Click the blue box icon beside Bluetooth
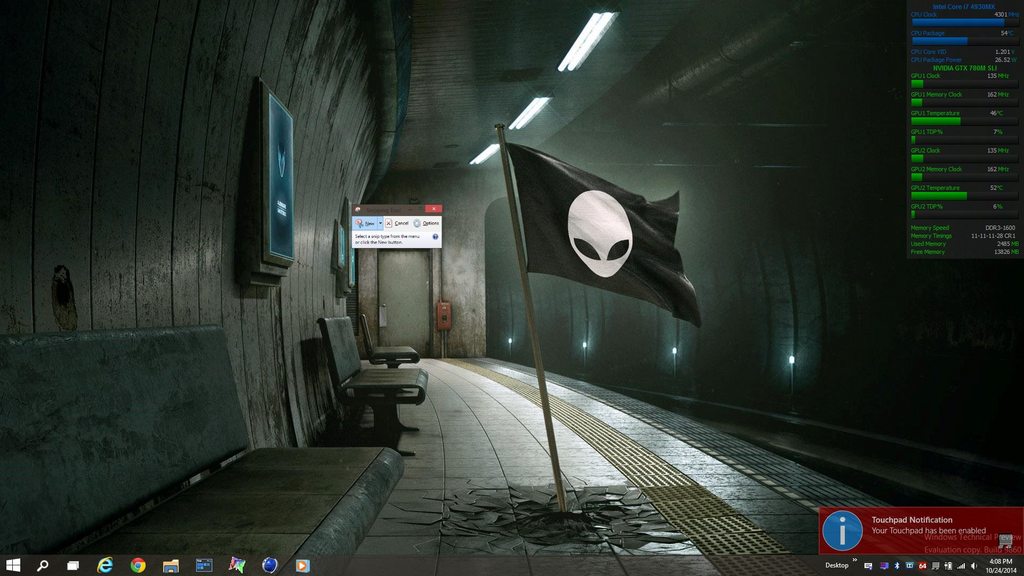Image resolution: width=1024 pixels, height=576 pixels. [909, 565]
